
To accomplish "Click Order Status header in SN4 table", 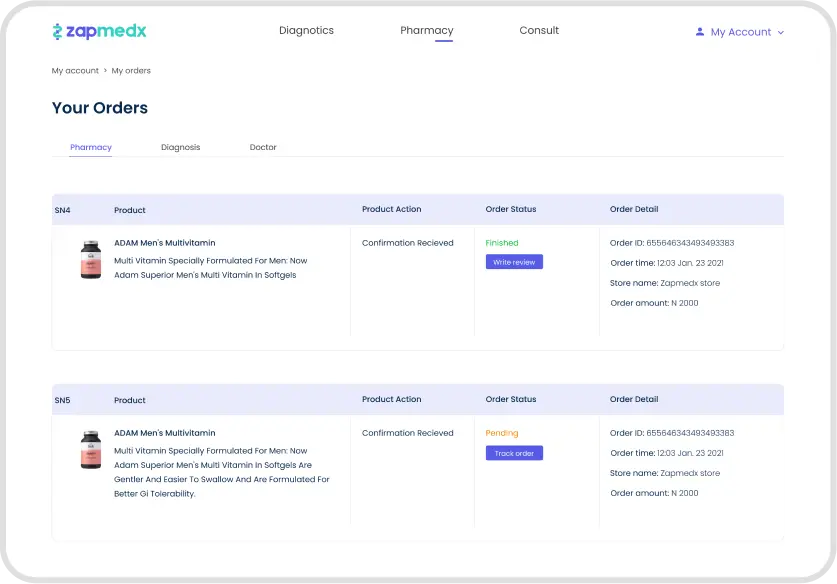I will coord(511,209).
